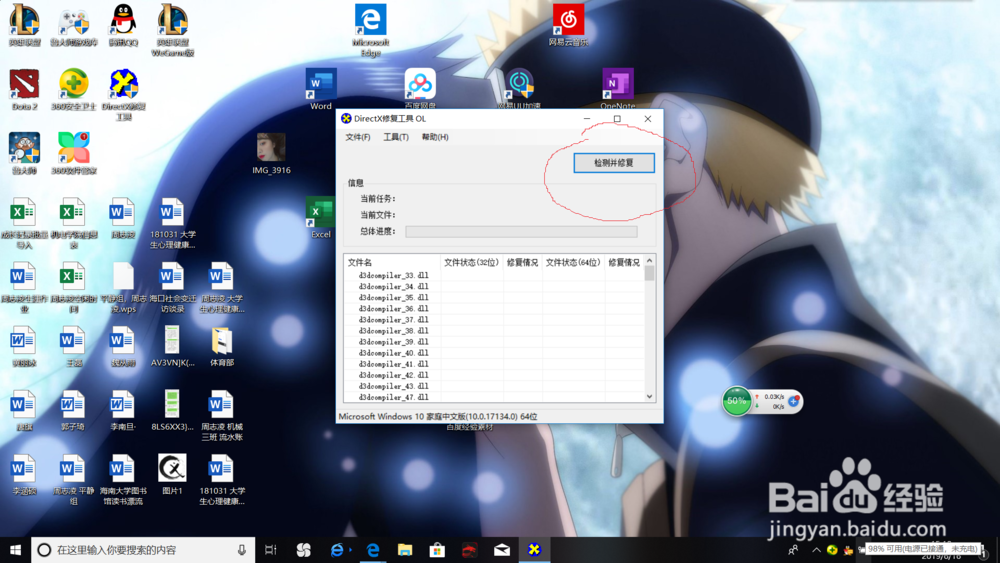
Task: Open the DirectX修复工具 desktop shortcut
Action: coord(123,95)
